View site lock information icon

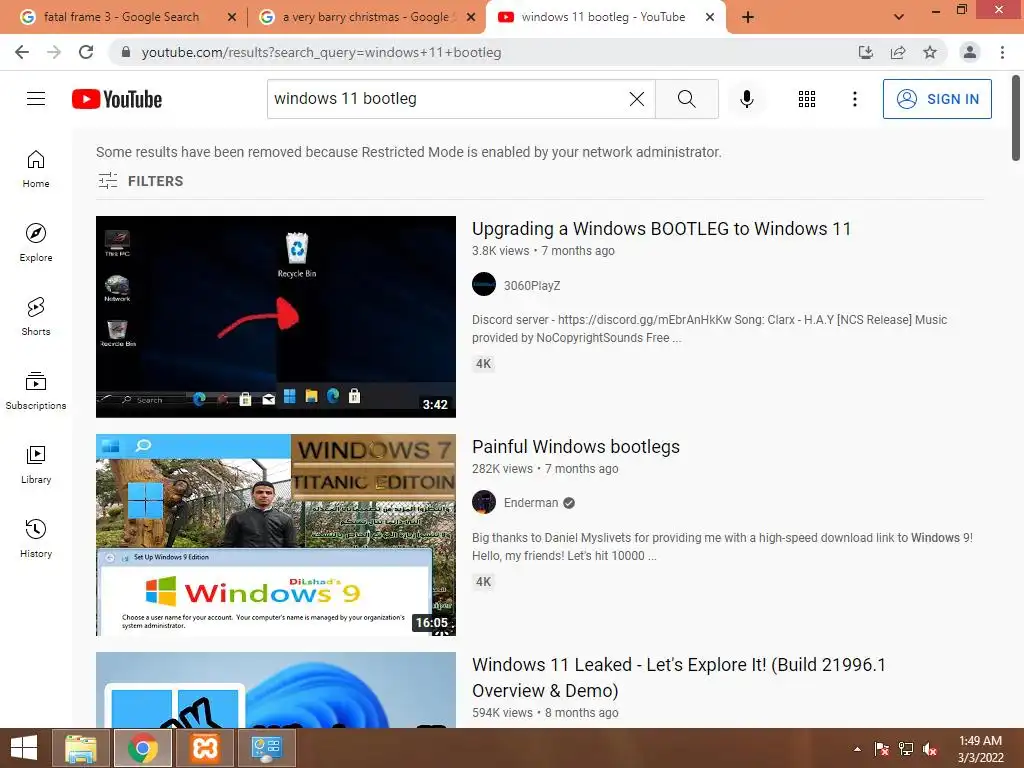[126, 52]
